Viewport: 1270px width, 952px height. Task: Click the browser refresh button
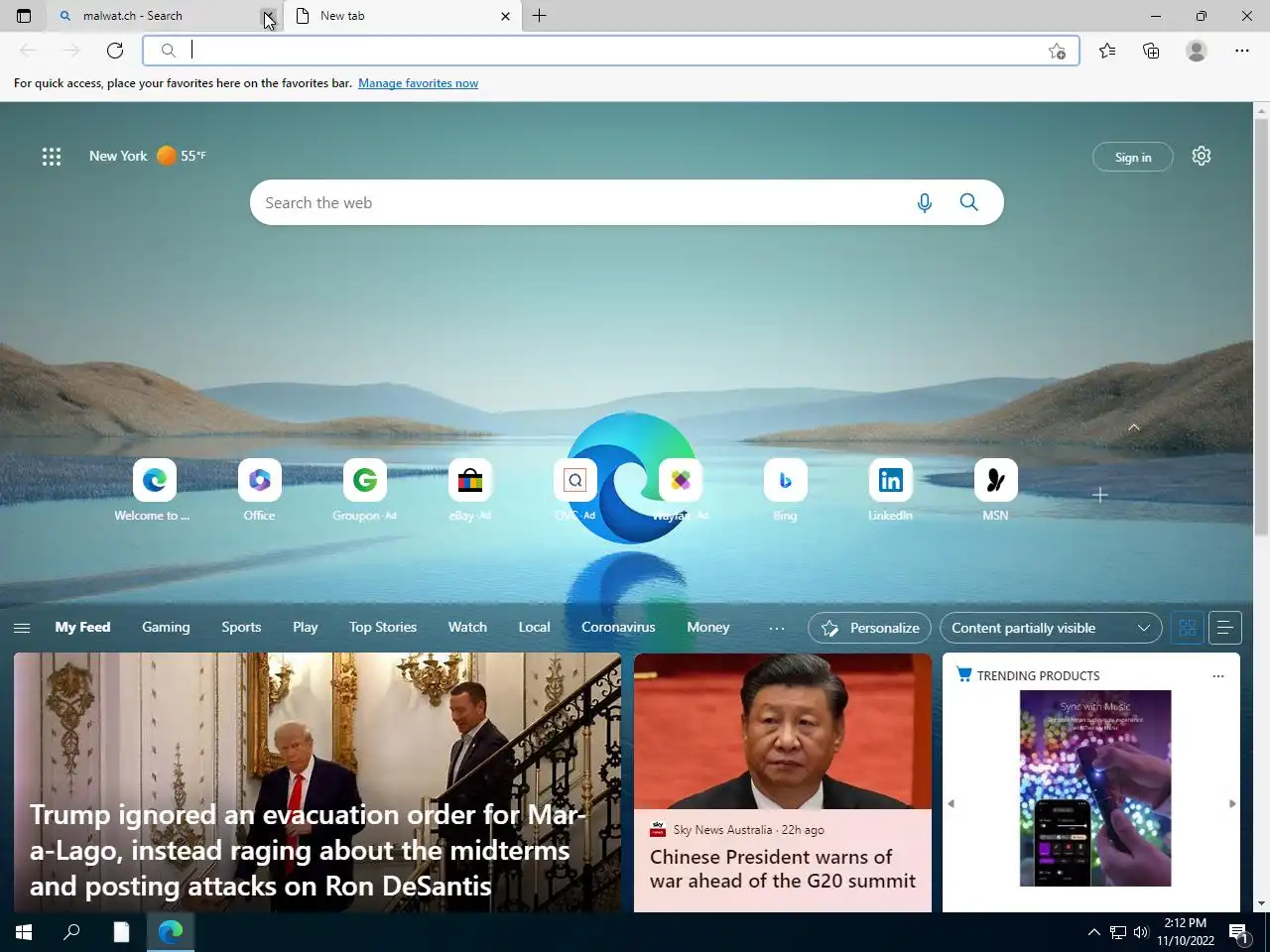pyautogui.click(x=115, y=51)
